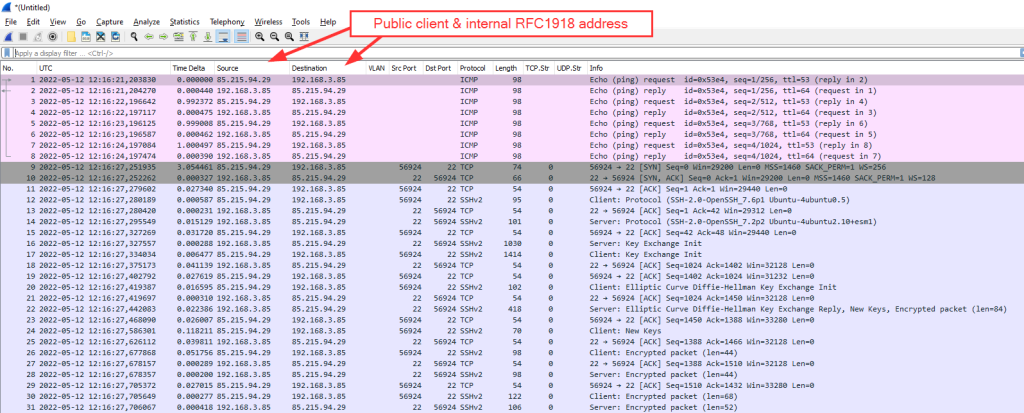The width and height of the screenshot is (1024, 413).
Task: Open the Telephony menu
Action: tap(227, 22)
